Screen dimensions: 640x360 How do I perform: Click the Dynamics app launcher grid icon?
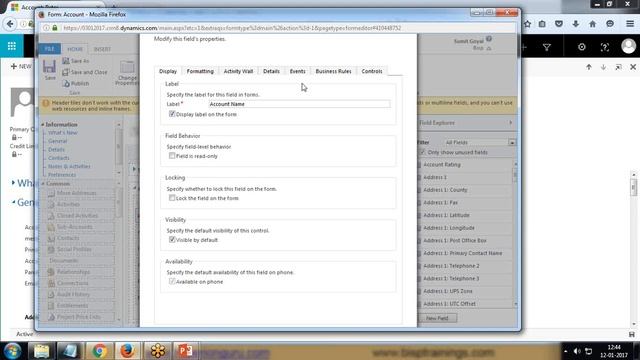tap(11, 46)
